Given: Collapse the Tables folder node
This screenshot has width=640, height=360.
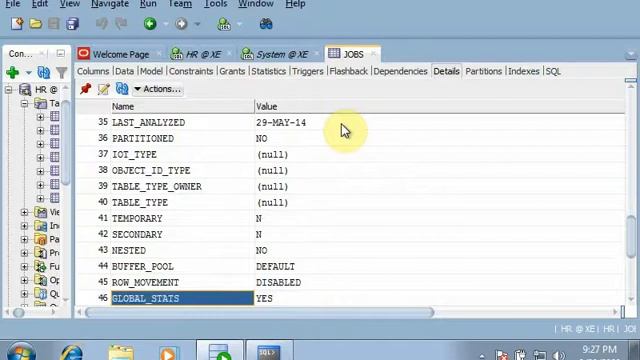Looking at the screenshot, I should point(24,103).
